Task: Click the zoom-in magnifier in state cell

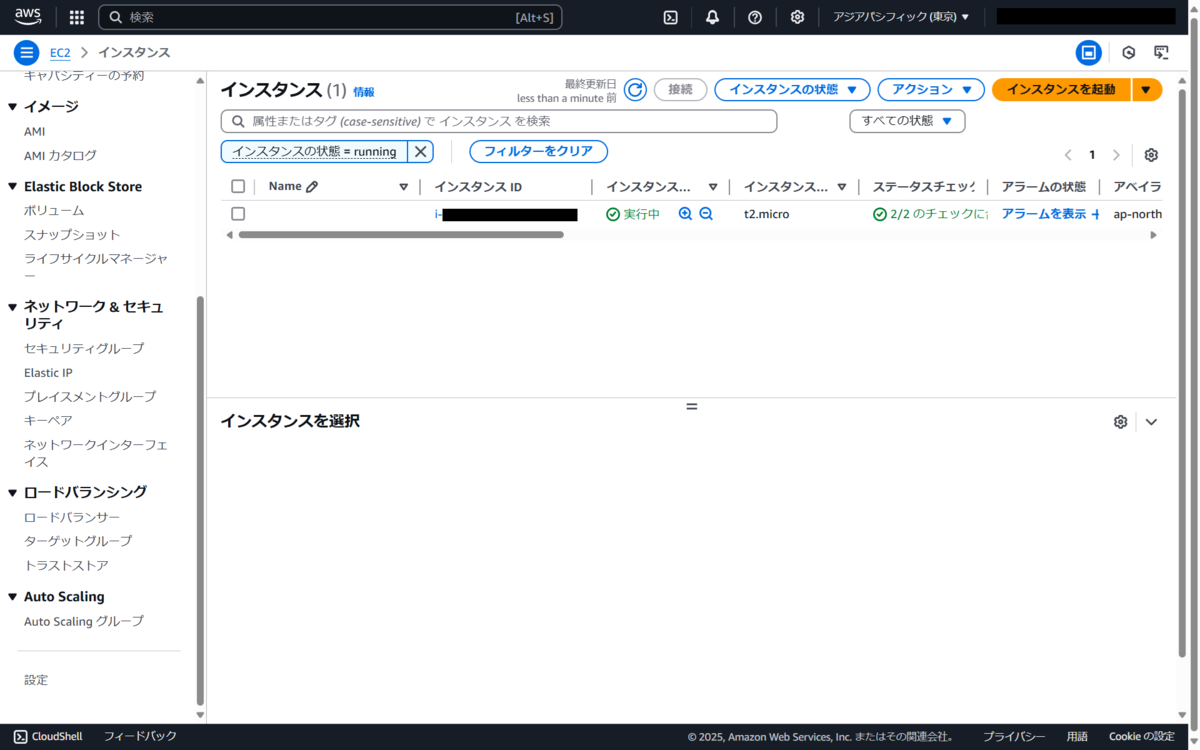Action: click(685, 214)
